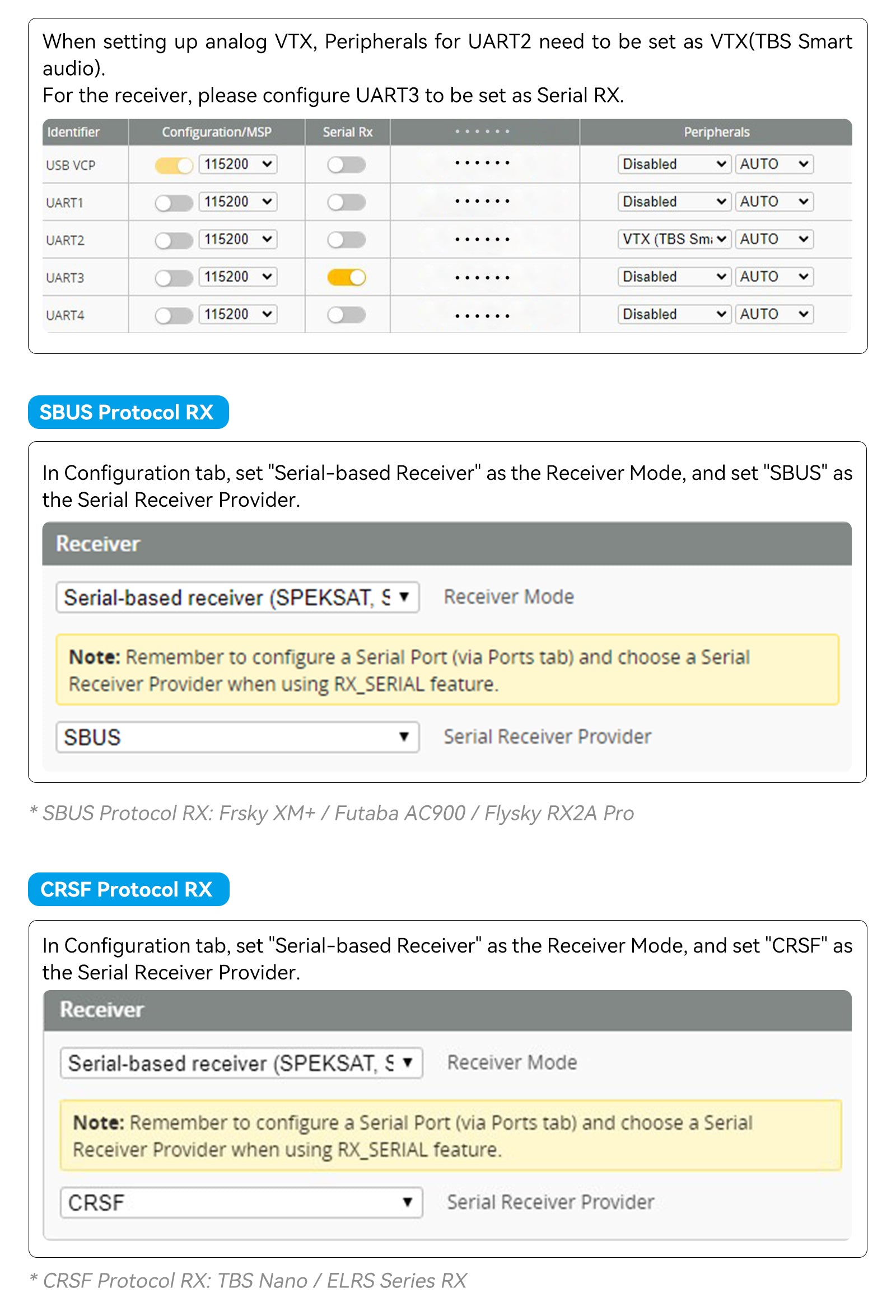Expand the UART3 Disabled peripherals dropdown
The width and height of the screenshot is (896, 1316).
point(674,276)
